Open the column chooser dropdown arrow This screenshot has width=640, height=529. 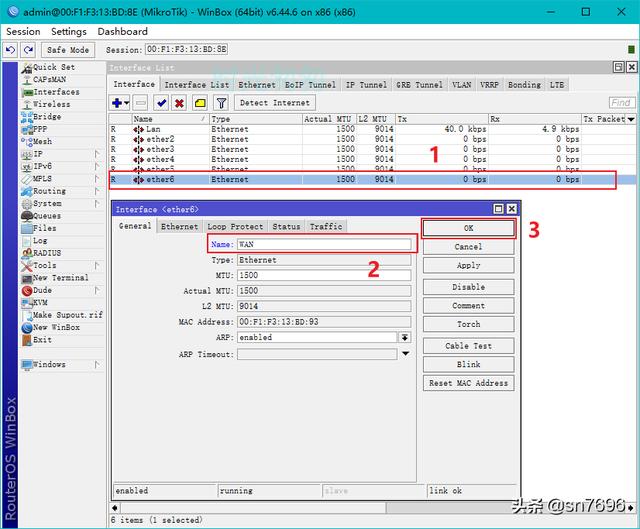[631, 119]
